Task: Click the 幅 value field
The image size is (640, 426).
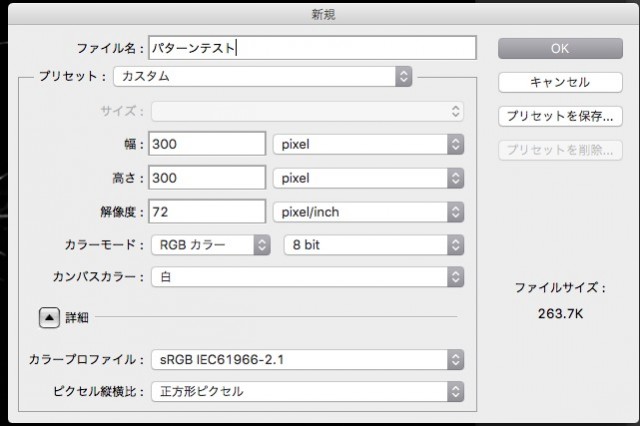Action: point(207,144)
